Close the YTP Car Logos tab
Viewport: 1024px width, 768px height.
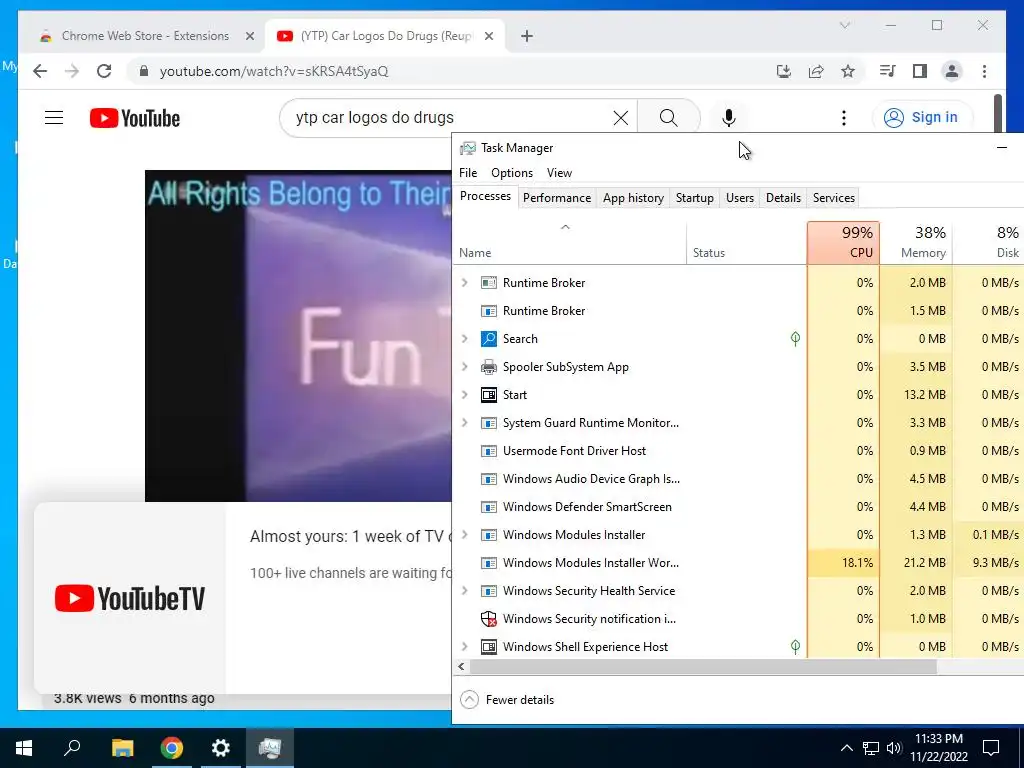(488, 36)
